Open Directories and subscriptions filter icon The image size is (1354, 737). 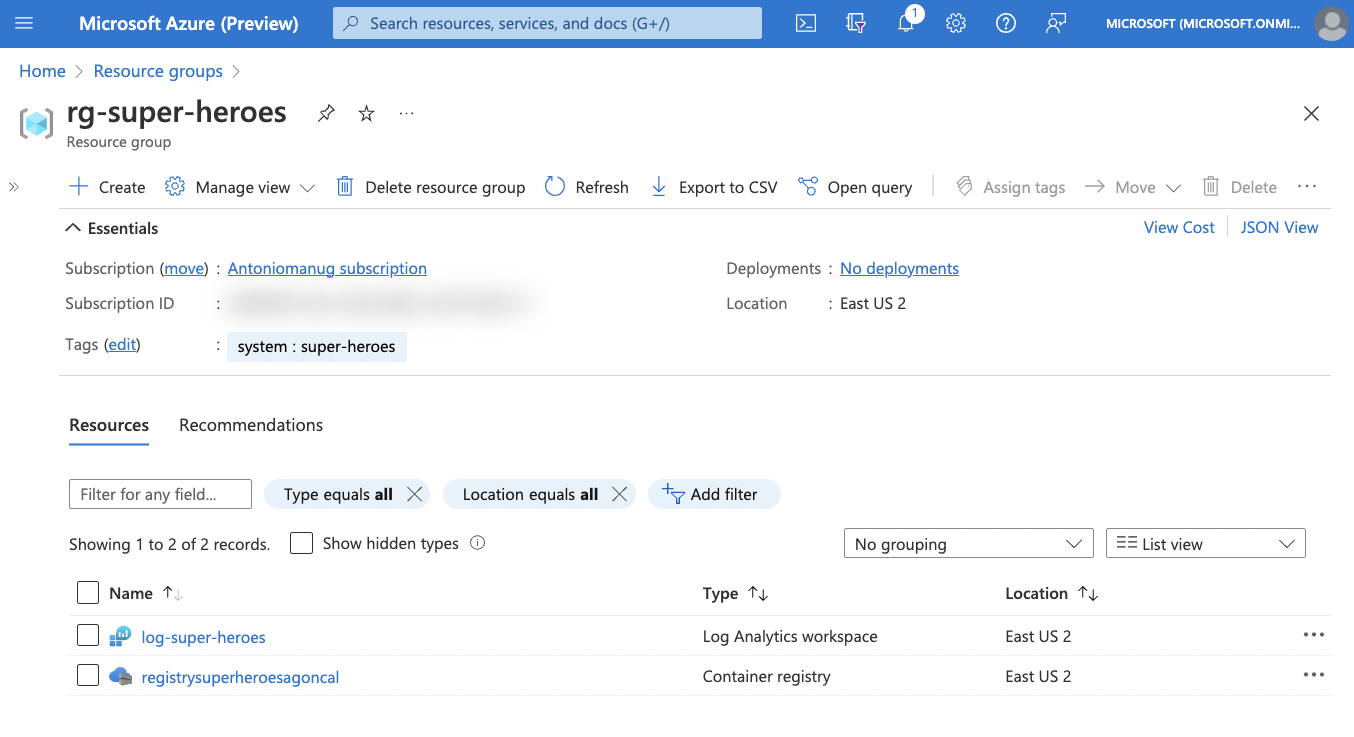pyautogui.click(x=856, y=23)
